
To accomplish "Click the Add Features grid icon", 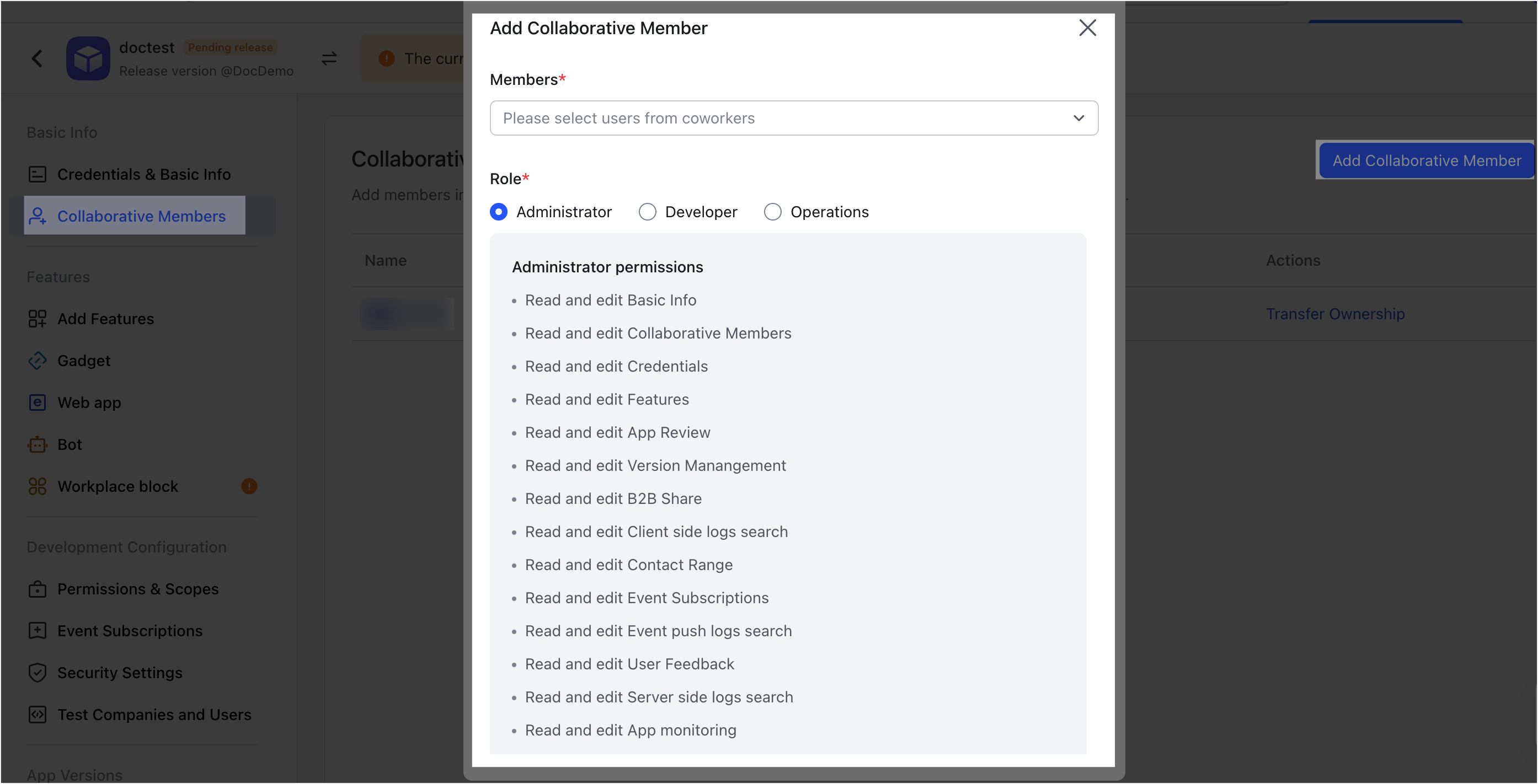I will (37, 319).
